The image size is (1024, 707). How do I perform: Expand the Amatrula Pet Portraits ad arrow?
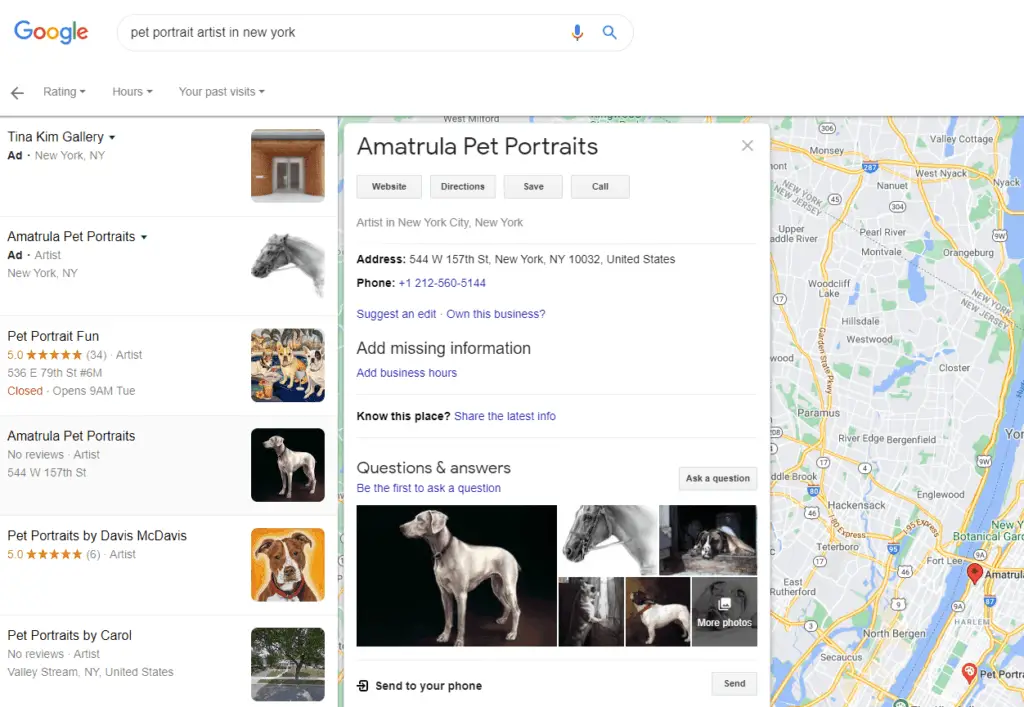(x=144, y=238)
